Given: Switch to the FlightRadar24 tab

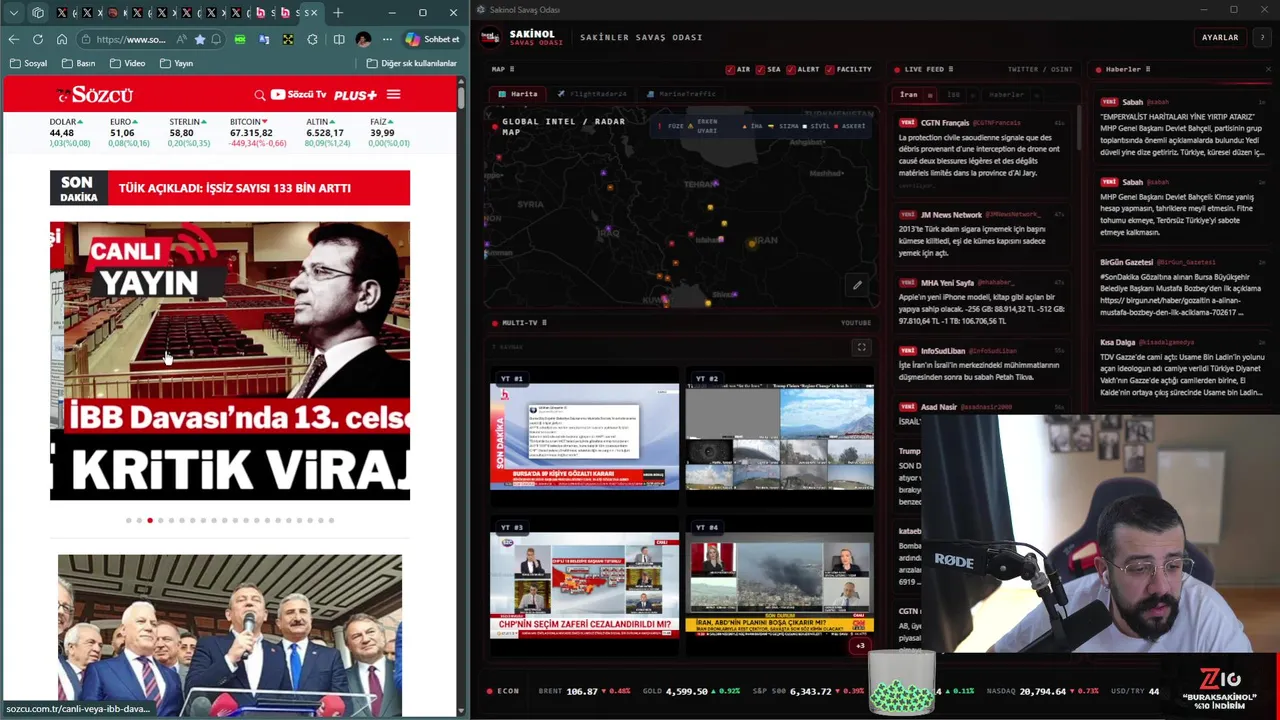Looking at the screenshot, I should [x=591, y=94].
